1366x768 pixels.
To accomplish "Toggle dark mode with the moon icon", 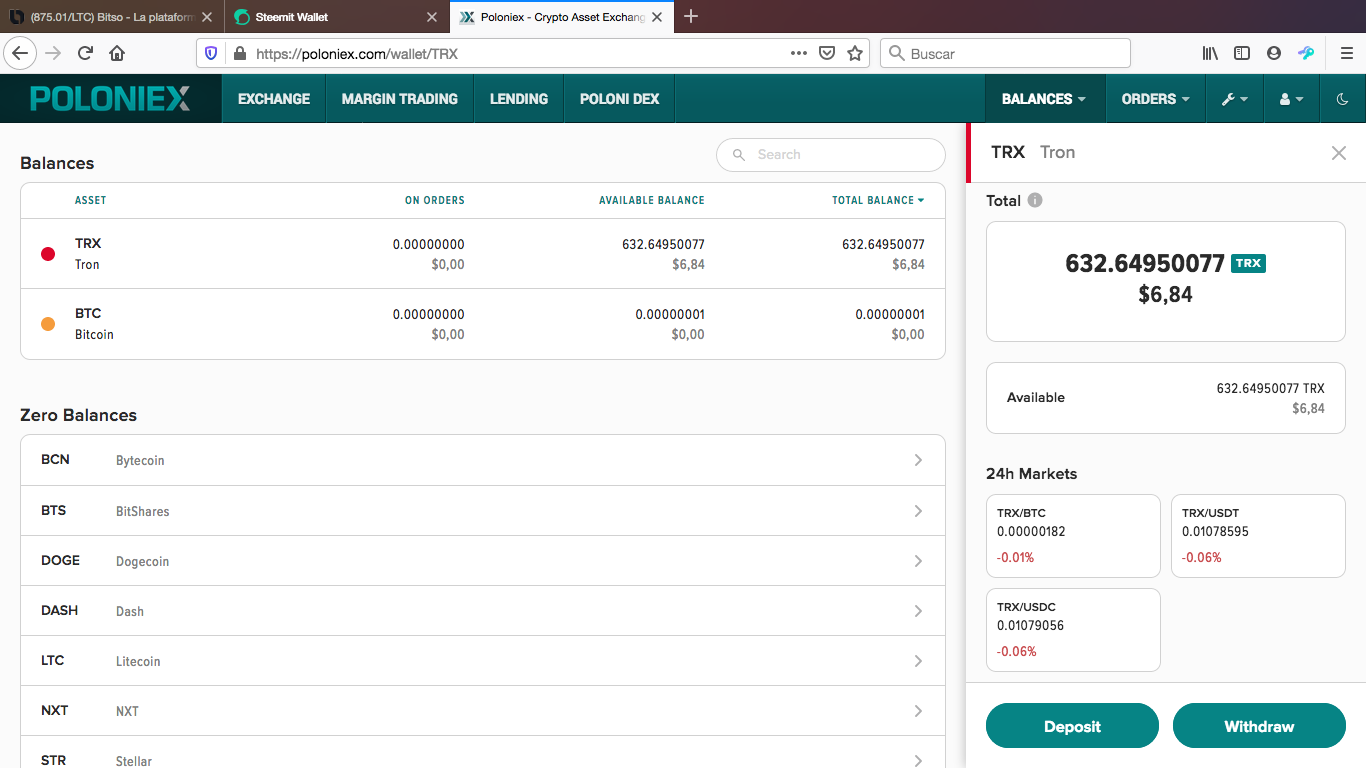I will point(1343,99).
